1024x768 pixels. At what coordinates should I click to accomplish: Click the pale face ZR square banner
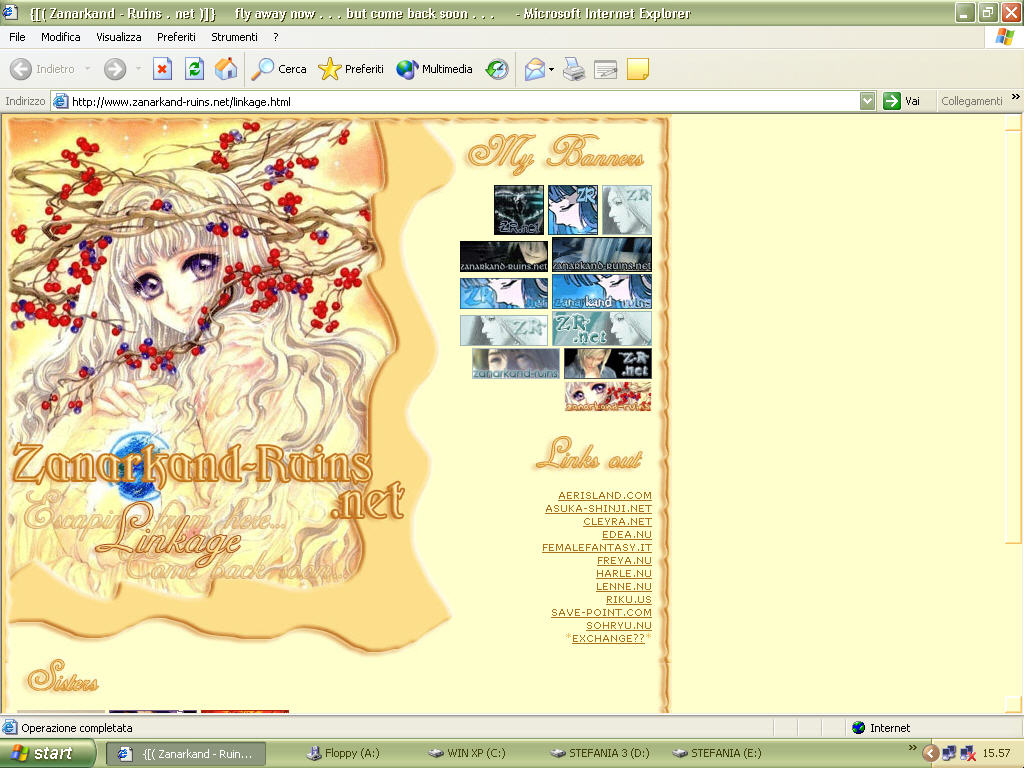(627, 210)
